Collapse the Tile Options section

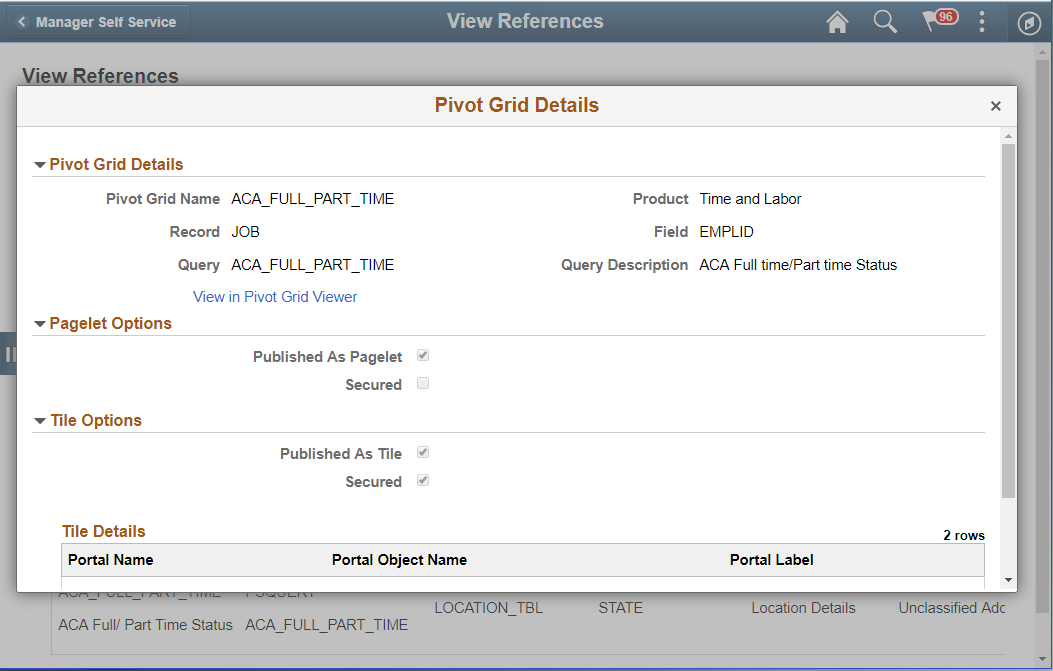click(x=39, y=420)
